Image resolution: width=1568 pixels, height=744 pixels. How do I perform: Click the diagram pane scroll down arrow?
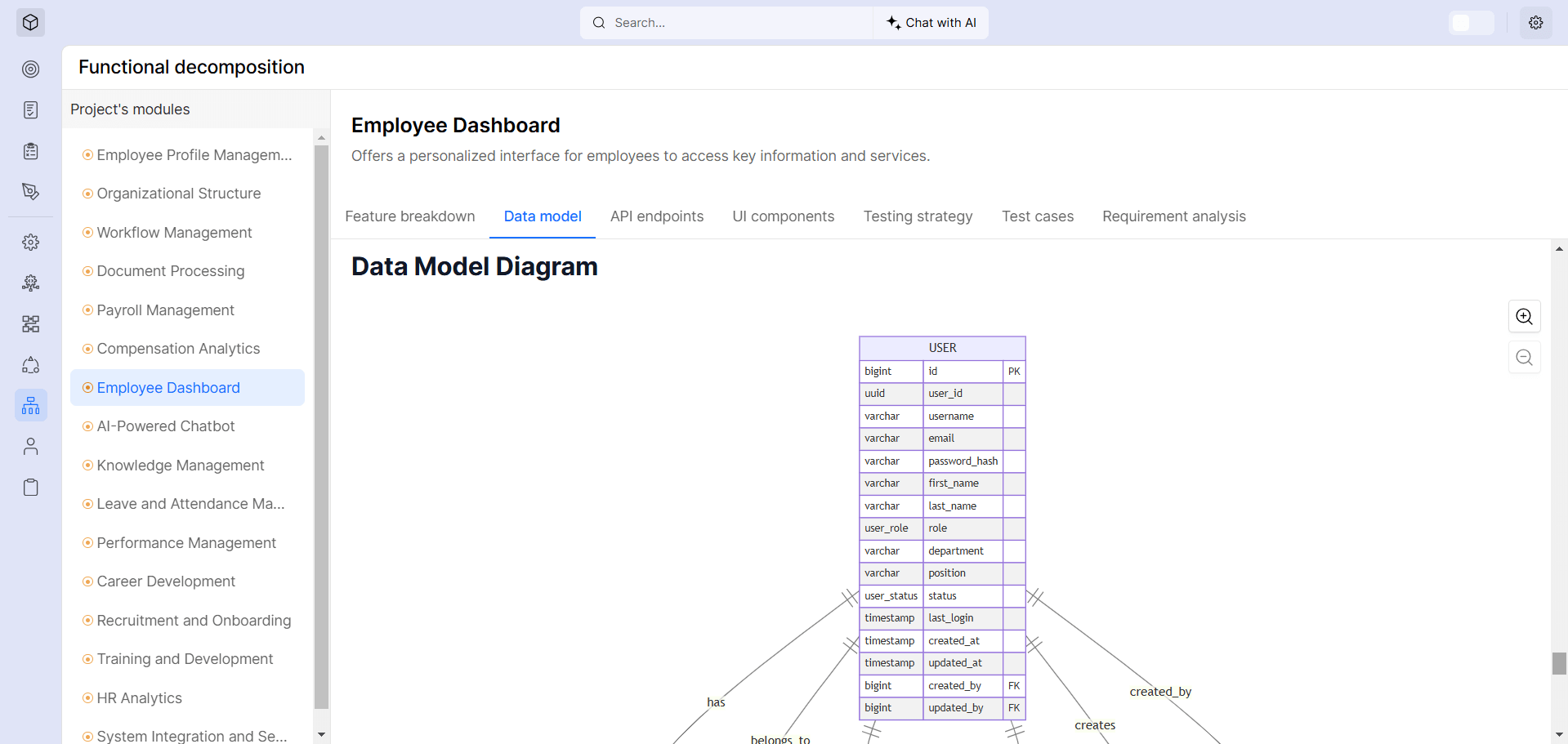coord(1559,735)
